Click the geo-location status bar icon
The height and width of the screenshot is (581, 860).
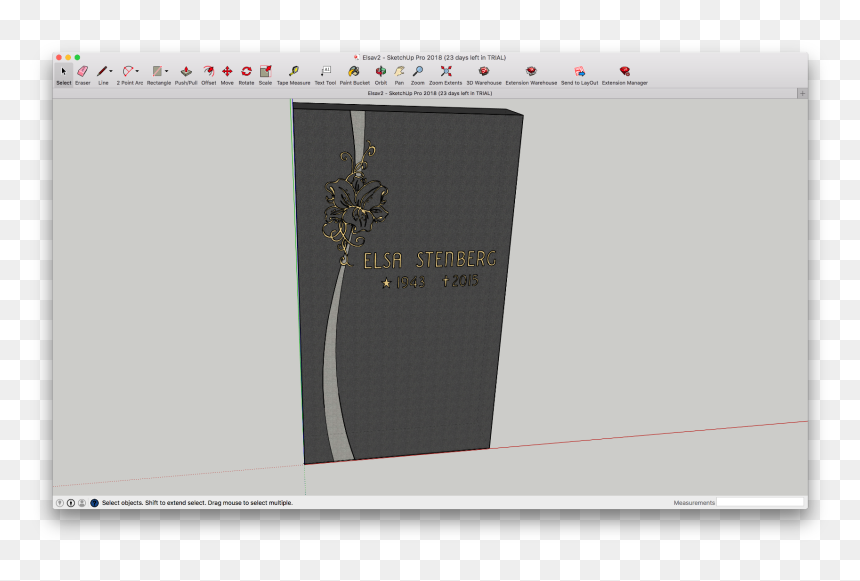[60, 503]
